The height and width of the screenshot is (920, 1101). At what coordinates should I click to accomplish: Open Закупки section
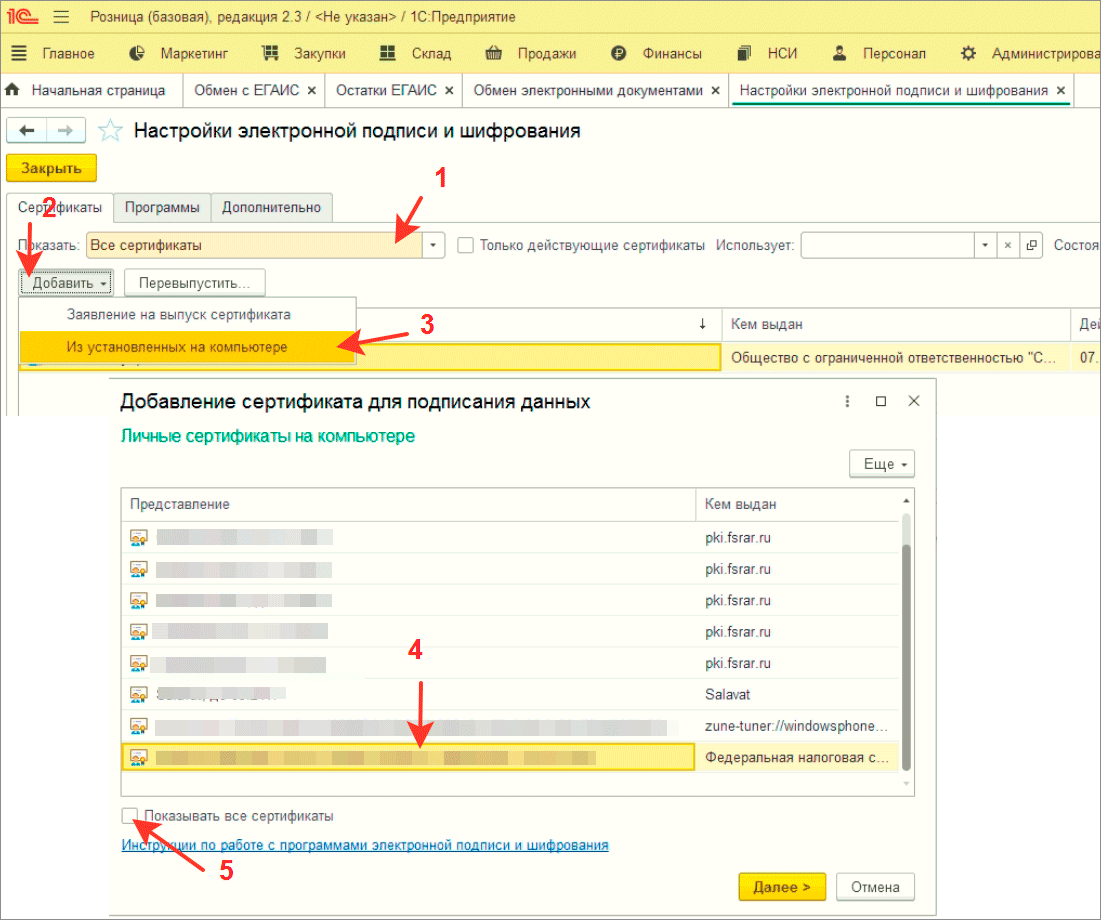point(303,53)
